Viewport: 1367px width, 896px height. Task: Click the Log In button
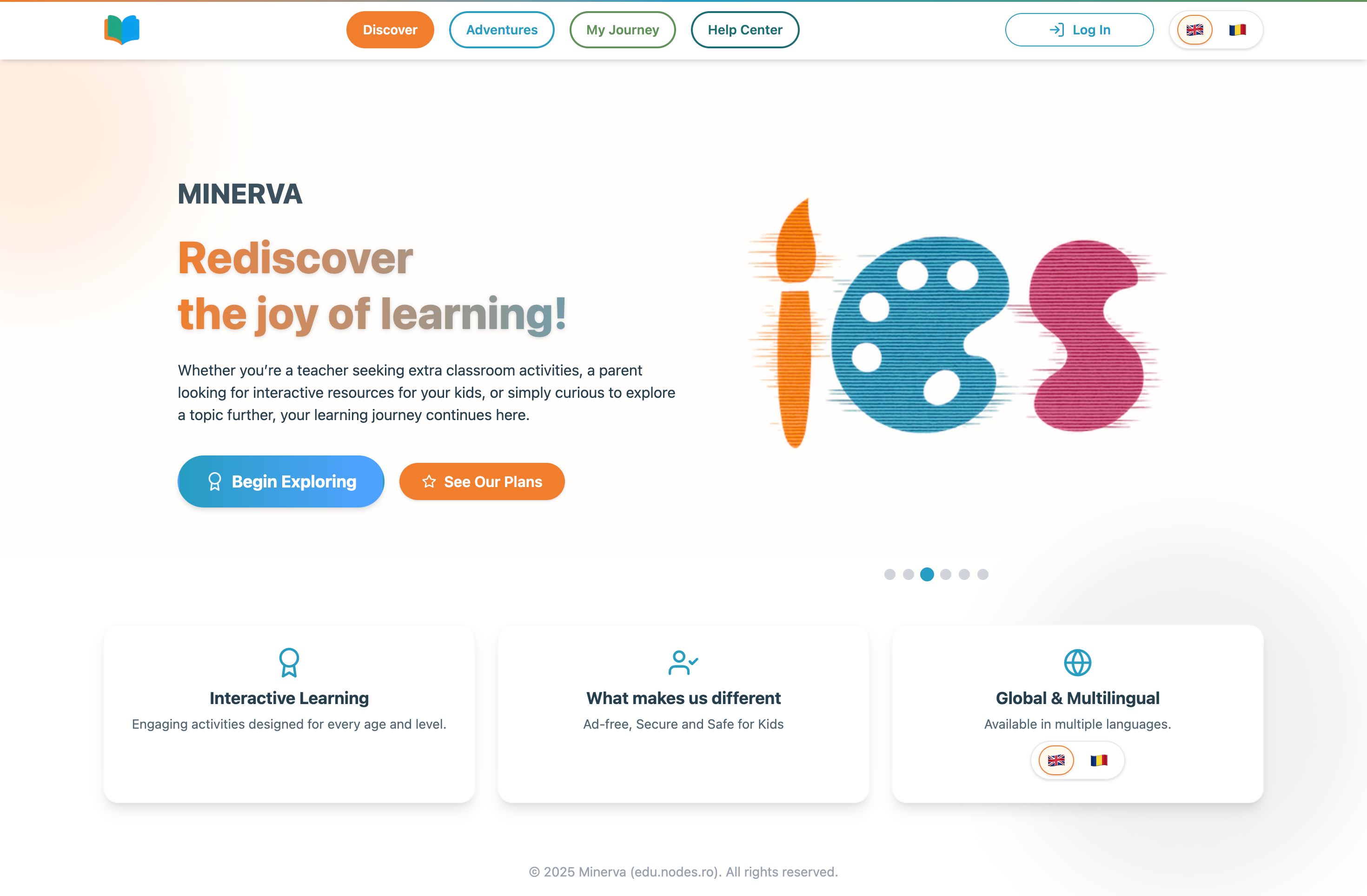tap(1079, 30)
